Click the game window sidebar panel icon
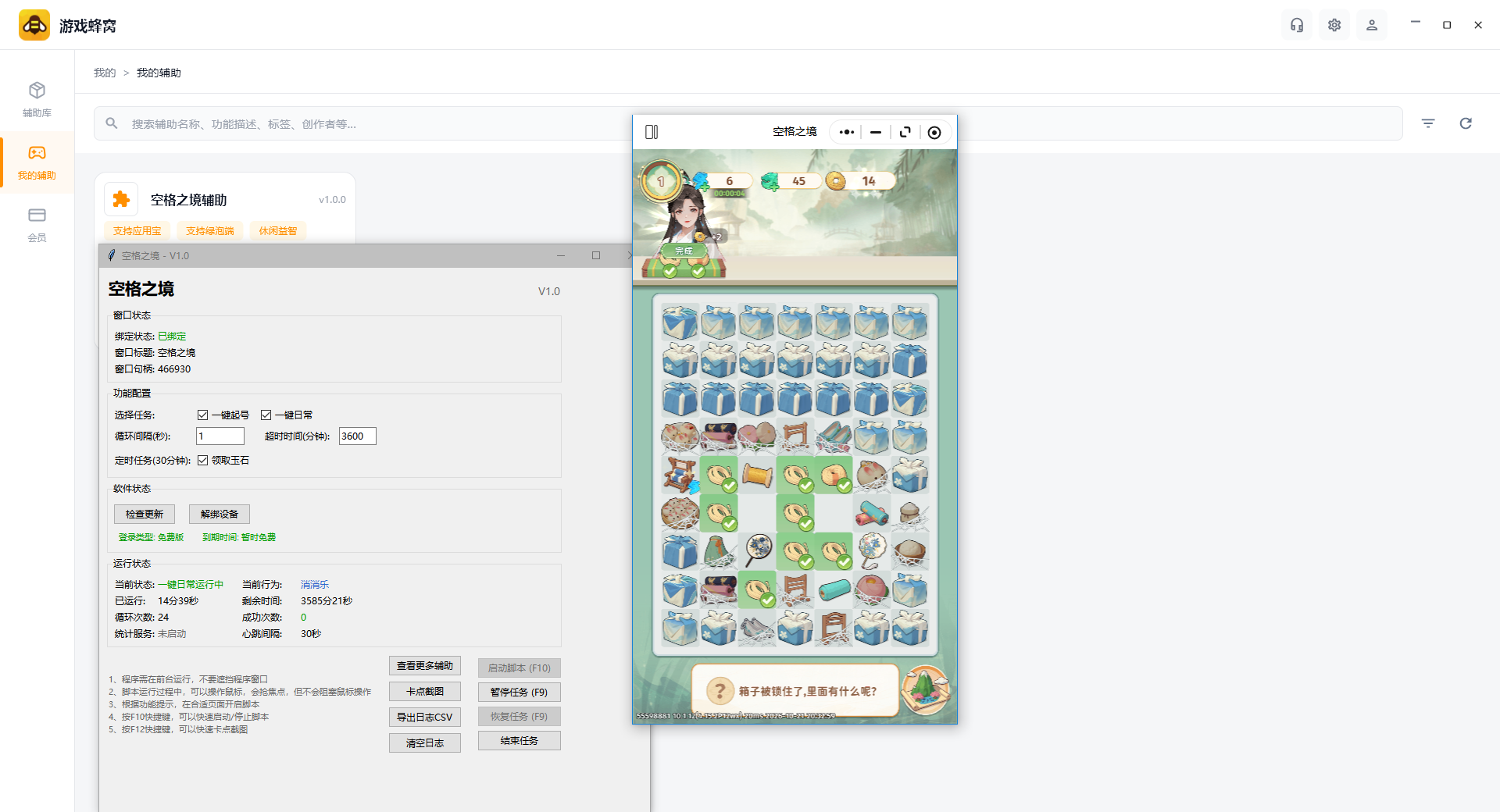Viewport: 1500px width, 812px height. click(652, 132)
